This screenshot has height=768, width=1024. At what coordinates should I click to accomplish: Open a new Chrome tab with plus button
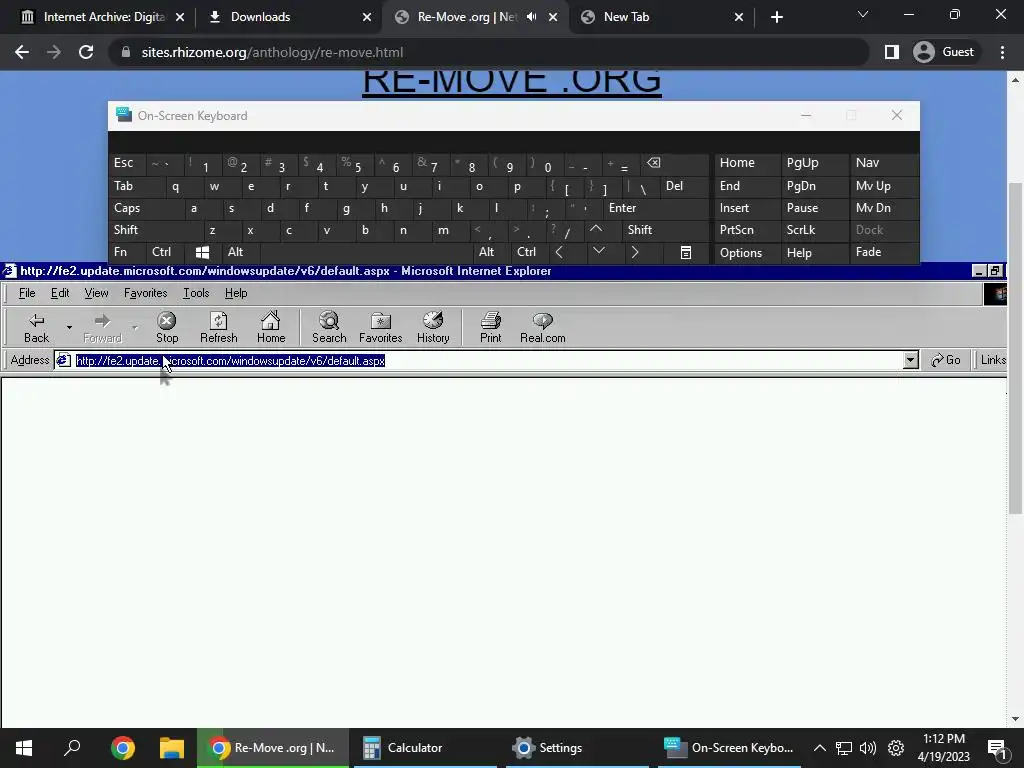[x=776, y=17]
